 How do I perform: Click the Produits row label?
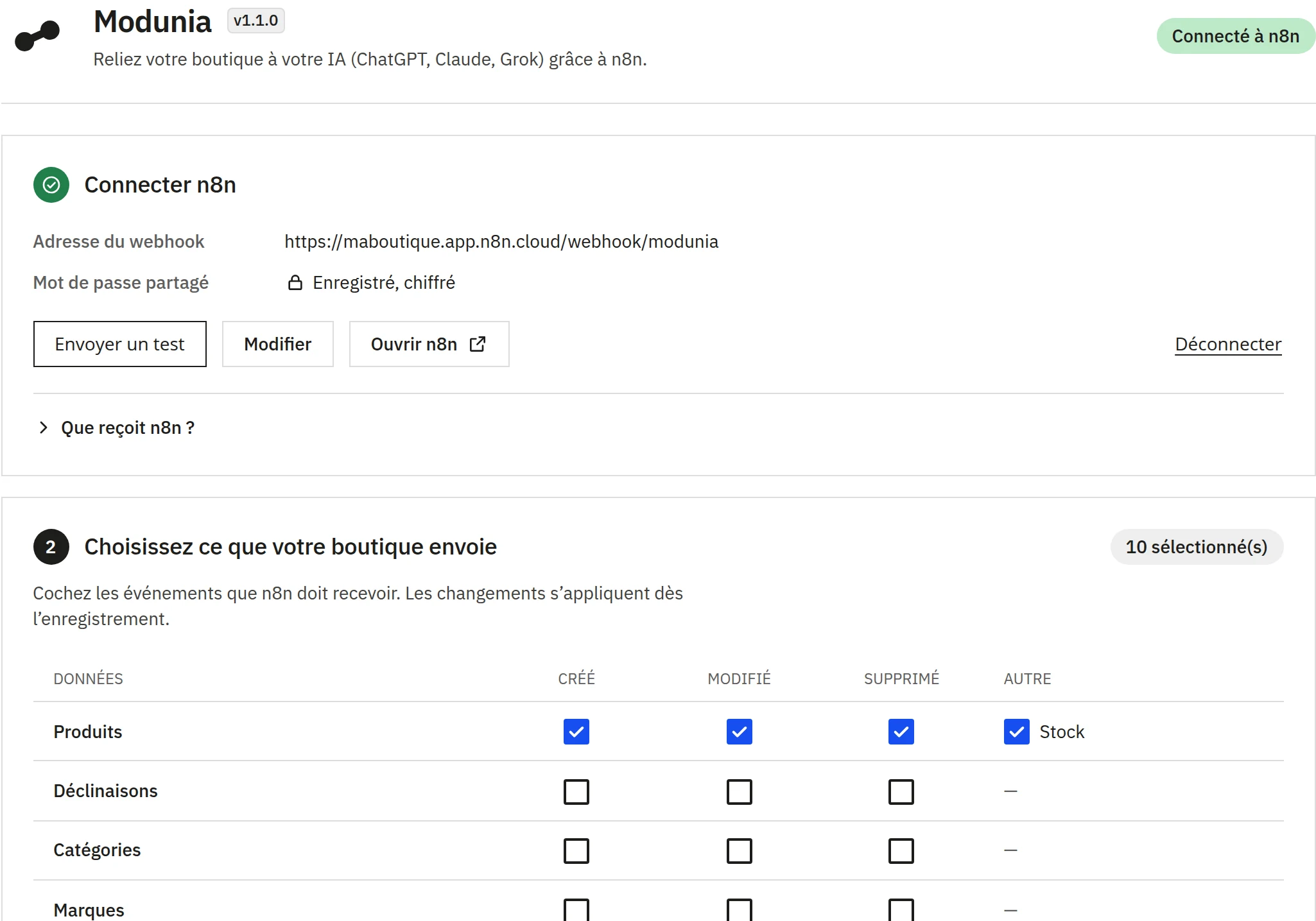coord(88,732)
